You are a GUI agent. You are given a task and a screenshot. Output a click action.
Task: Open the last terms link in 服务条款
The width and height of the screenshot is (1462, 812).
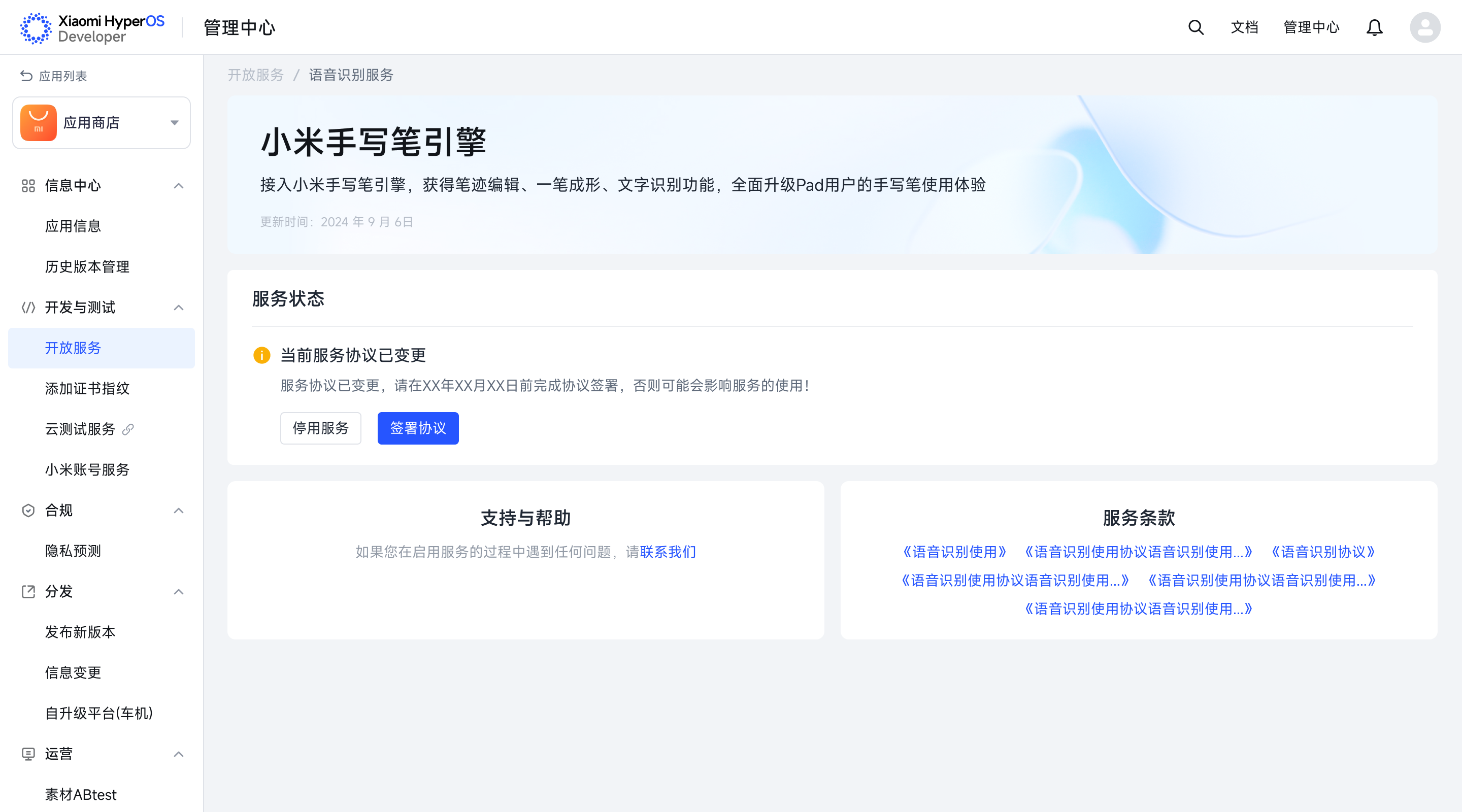pyautogui.click(x=1139, y=609)
